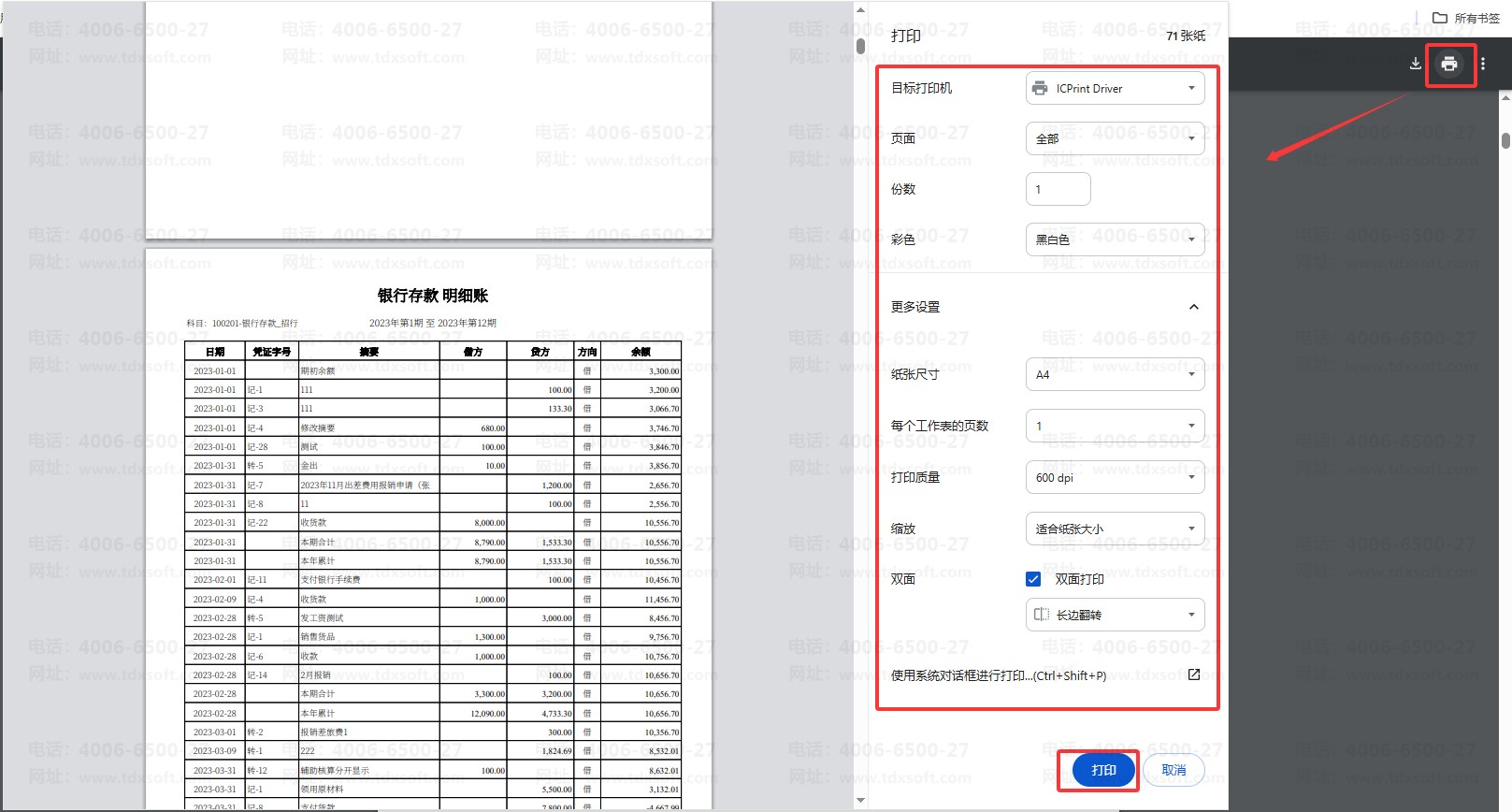Open the 目标打印机 dropdown
Screen dimensions: 1512x812
(x=1115, y=89)
